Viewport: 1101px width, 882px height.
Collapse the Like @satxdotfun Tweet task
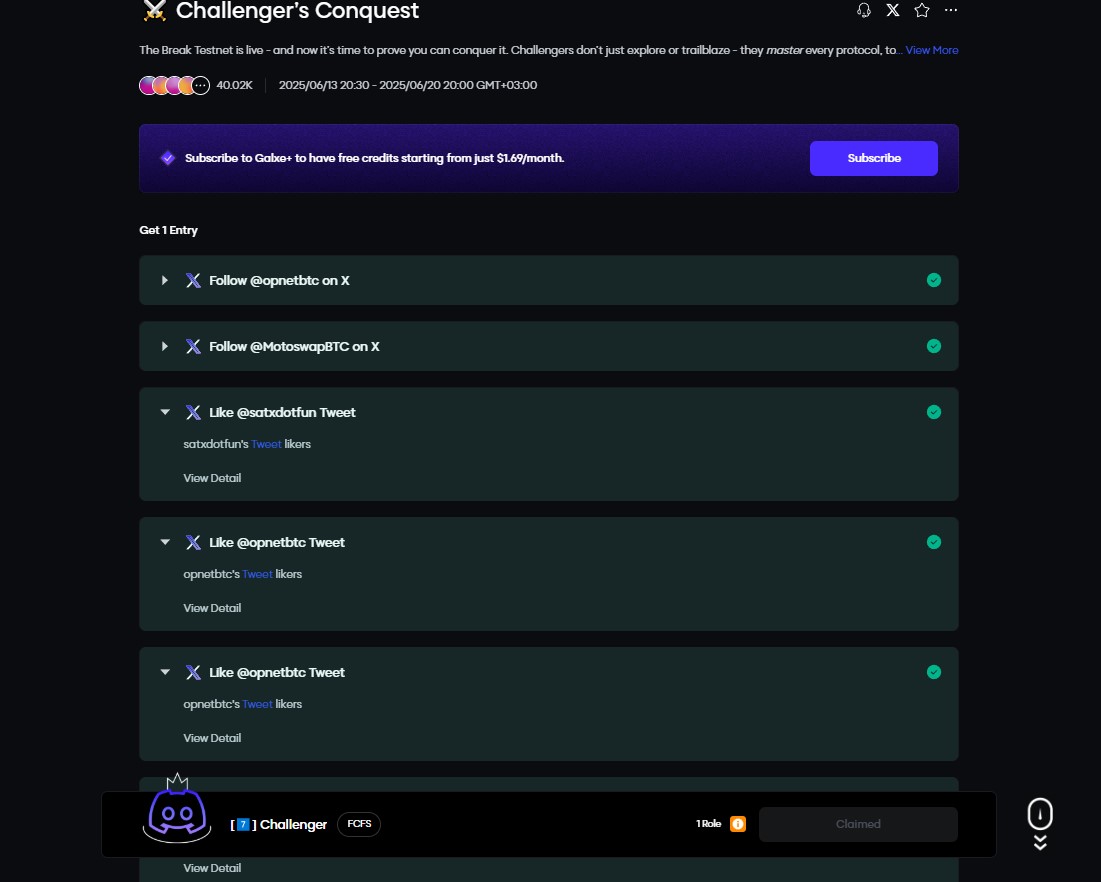(165, 412)
